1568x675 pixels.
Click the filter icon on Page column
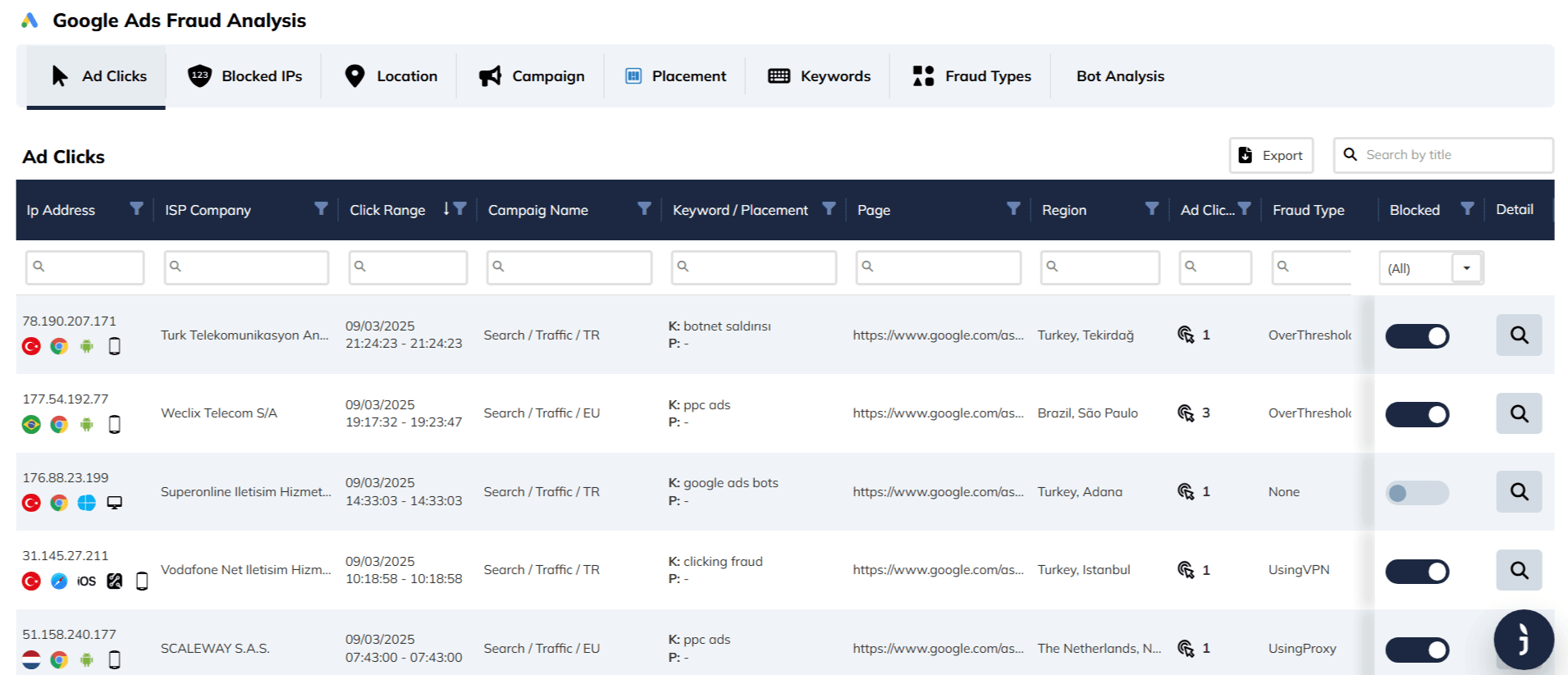click(x=1013, y=209)
